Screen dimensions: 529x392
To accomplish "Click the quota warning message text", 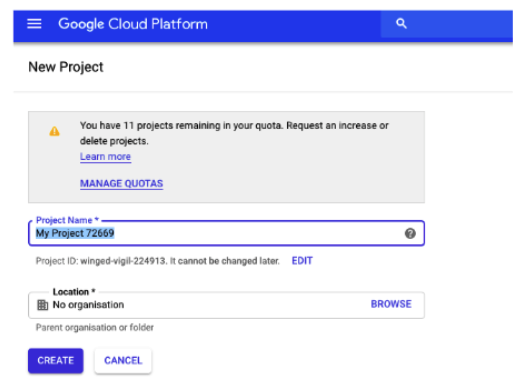I will click(x=234, y=133).
